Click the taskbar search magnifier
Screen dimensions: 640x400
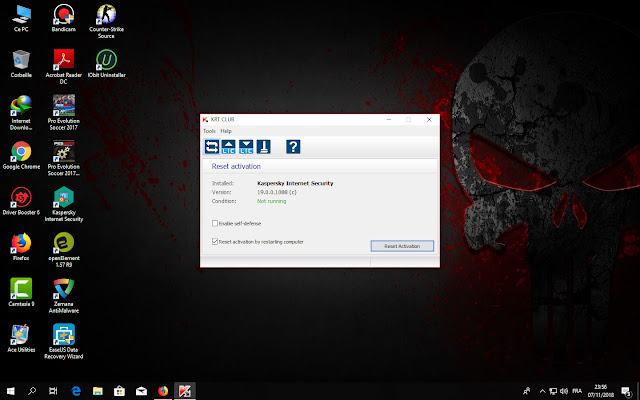(x=32, y=391)
